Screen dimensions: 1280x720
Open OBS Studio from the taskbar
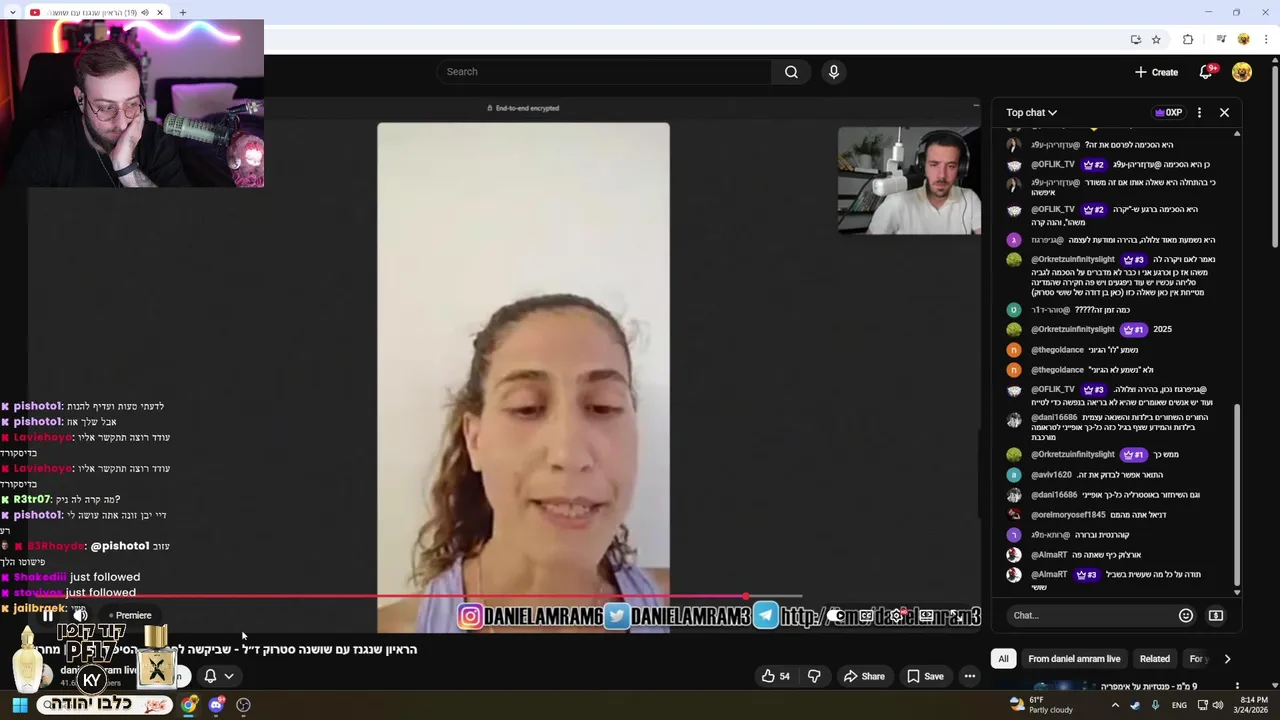point(243,705)
